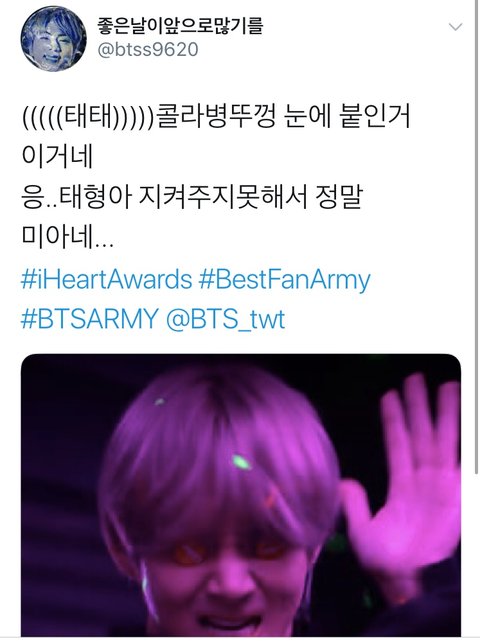Open the tweet author's profile avatar
Viewport: 480px width, 642px height.
coord(54,39)
